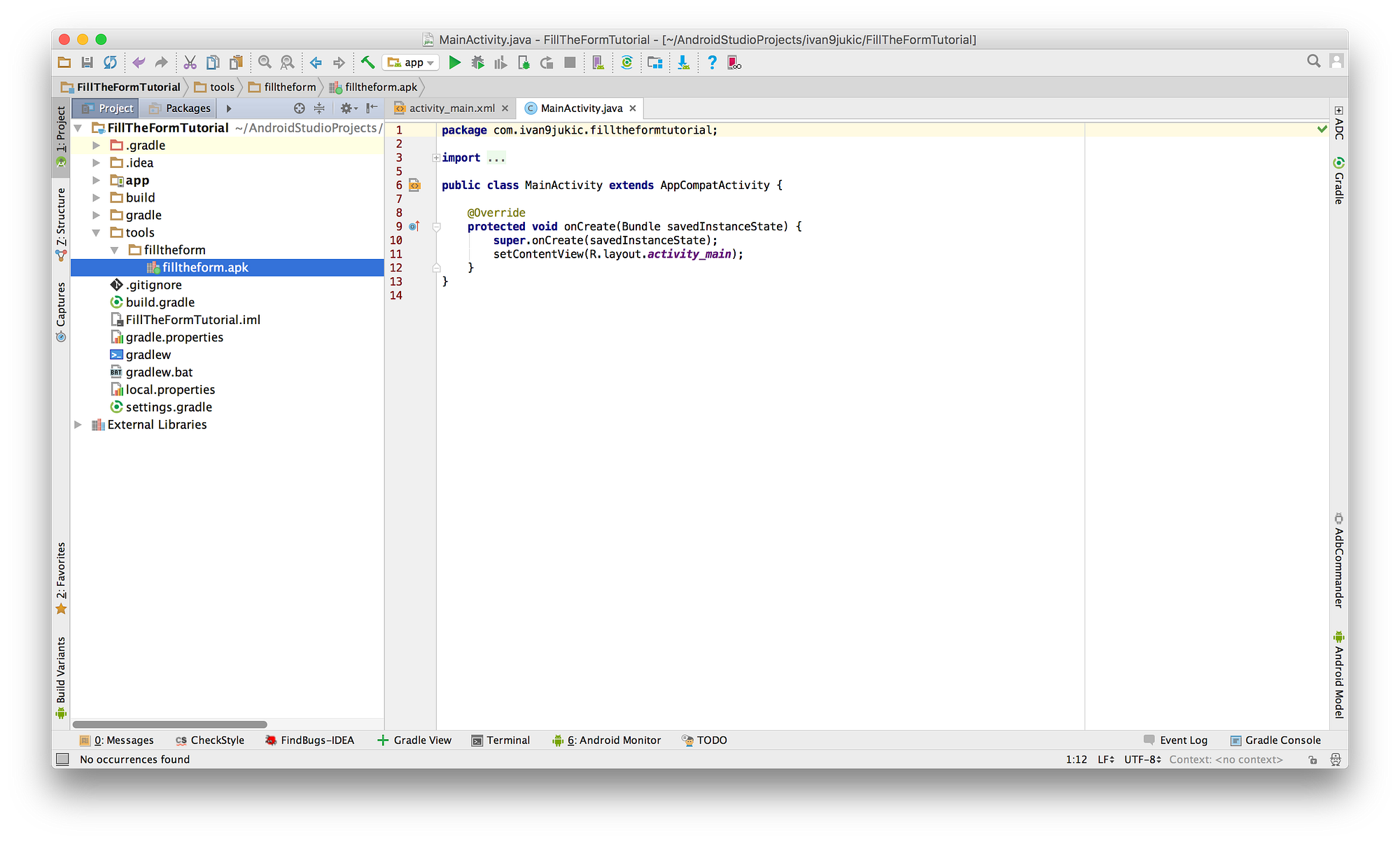1400x842 pixels.
Task: Build the project with the hammer icon
Action: pyautogui.click(x=368, y=62)
